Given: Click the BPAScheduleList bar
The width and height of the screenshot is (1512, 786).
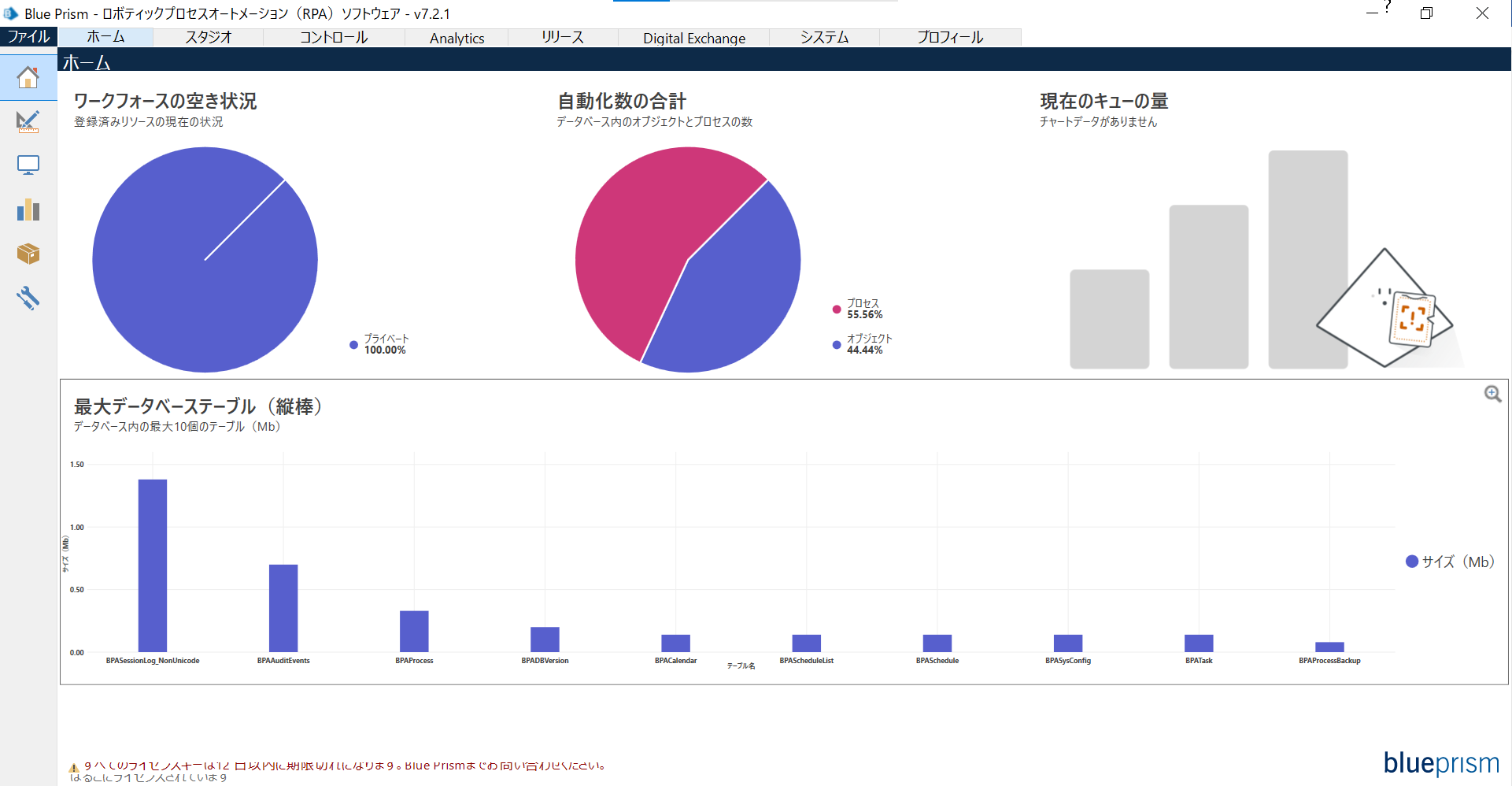Looking at the screenshot, I should [x=806, y=643].
